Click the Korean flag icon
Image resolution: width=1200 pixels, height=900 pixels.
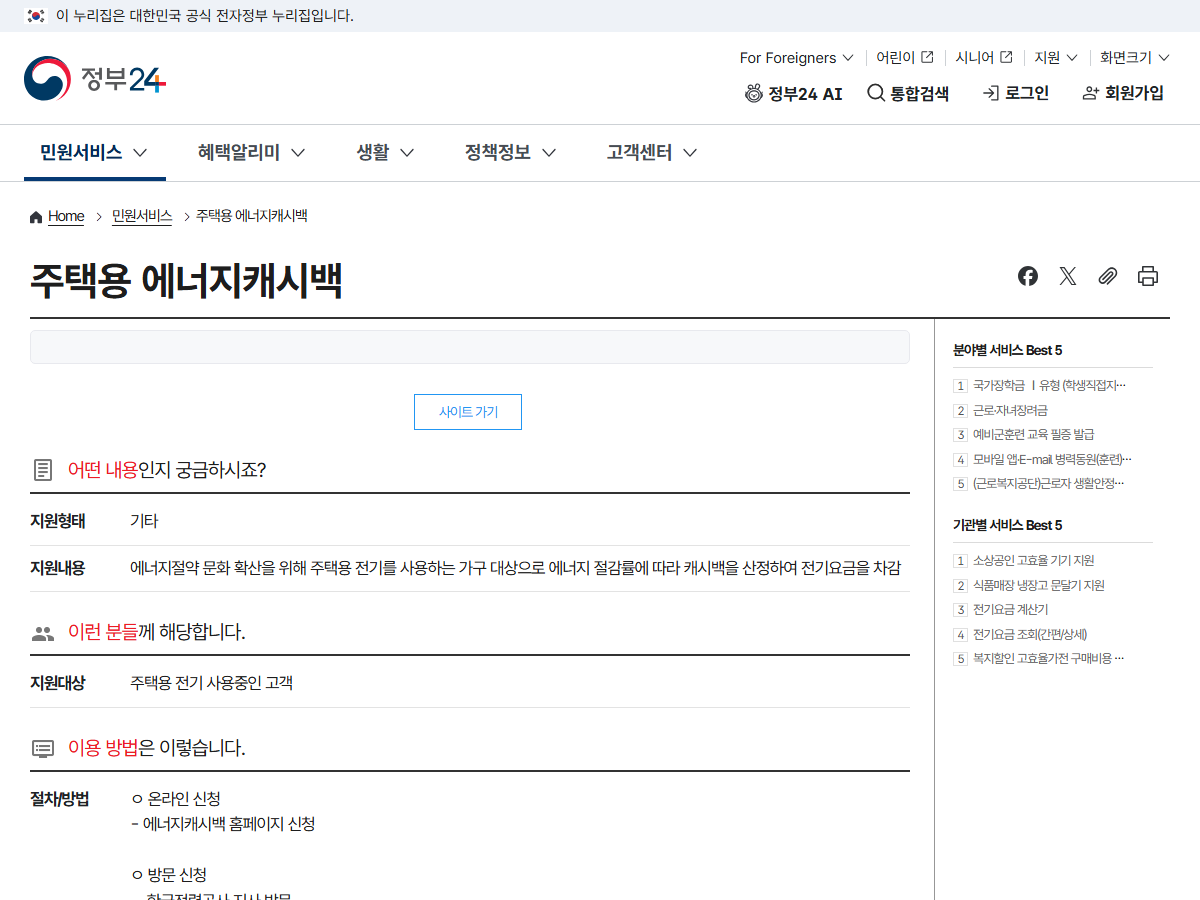[36, 16]
